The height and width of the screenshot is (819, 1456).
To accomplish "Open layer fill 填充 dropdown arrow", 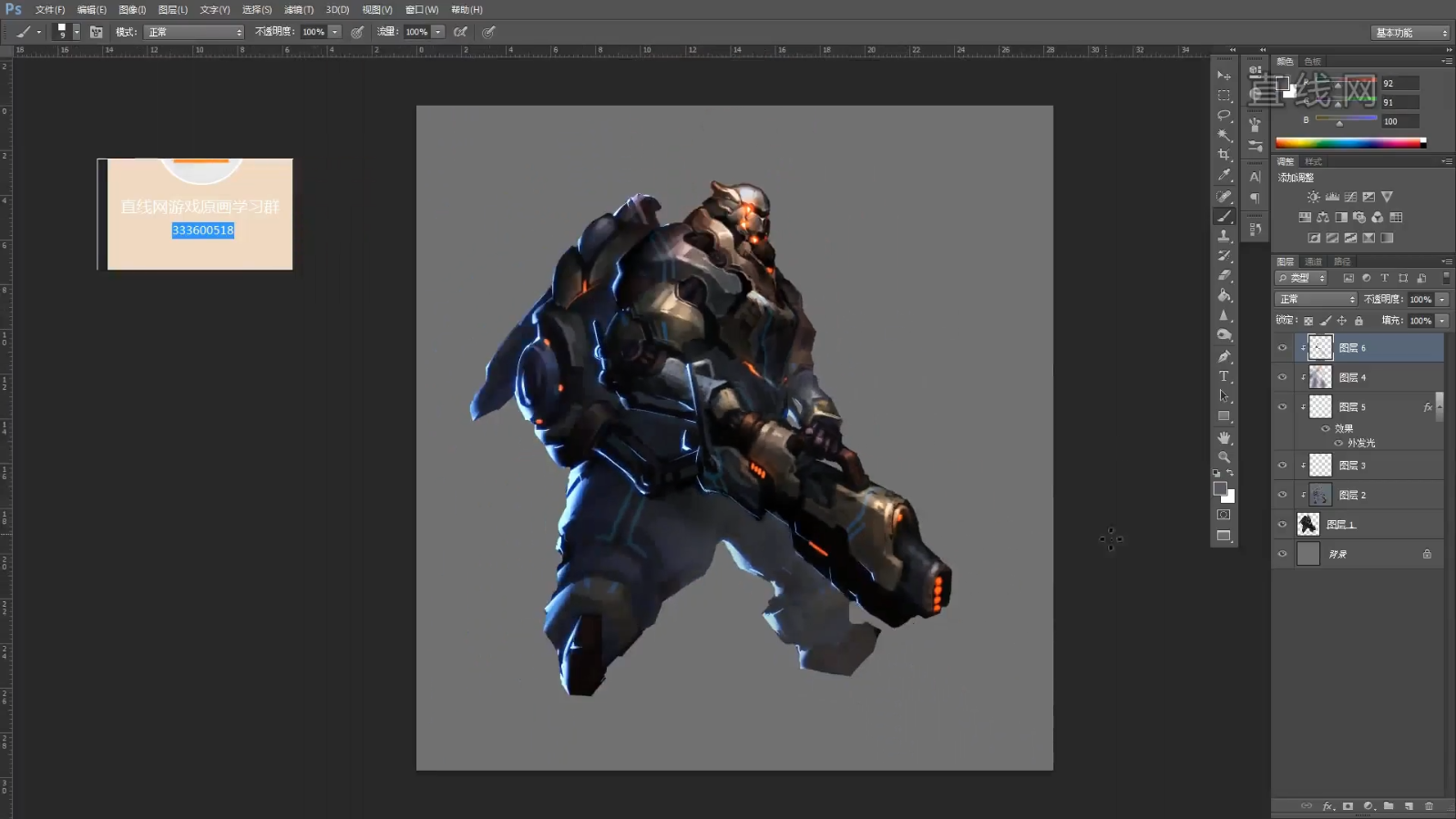I will point(1442,321).
